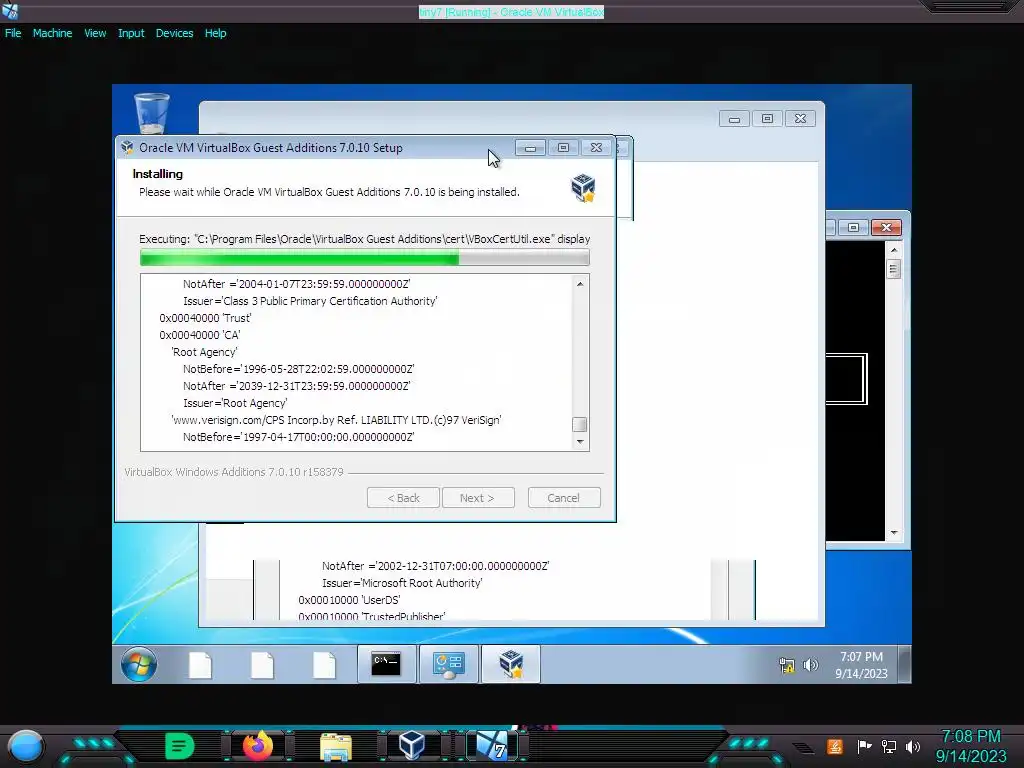Open host clock showing 7:08 PM
This screenshot has height=768, width=1024.
(971, 746)
